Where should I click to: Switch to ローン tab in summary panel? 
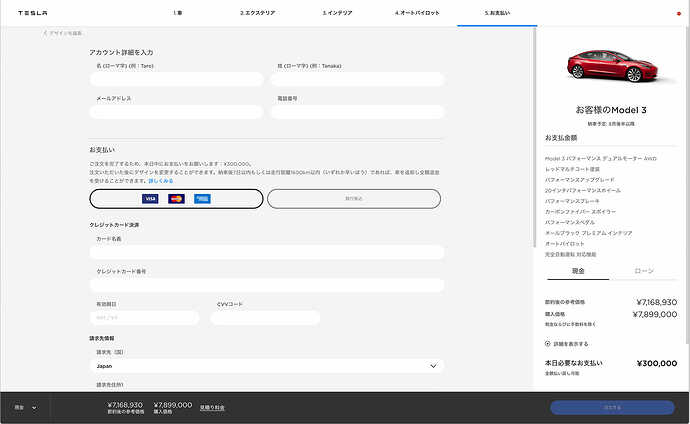pos(644,271)
